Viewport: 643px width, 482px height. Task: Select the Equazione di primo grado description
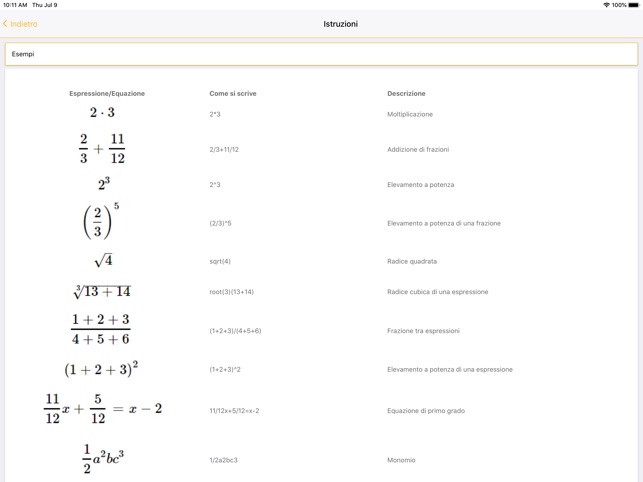426,411
